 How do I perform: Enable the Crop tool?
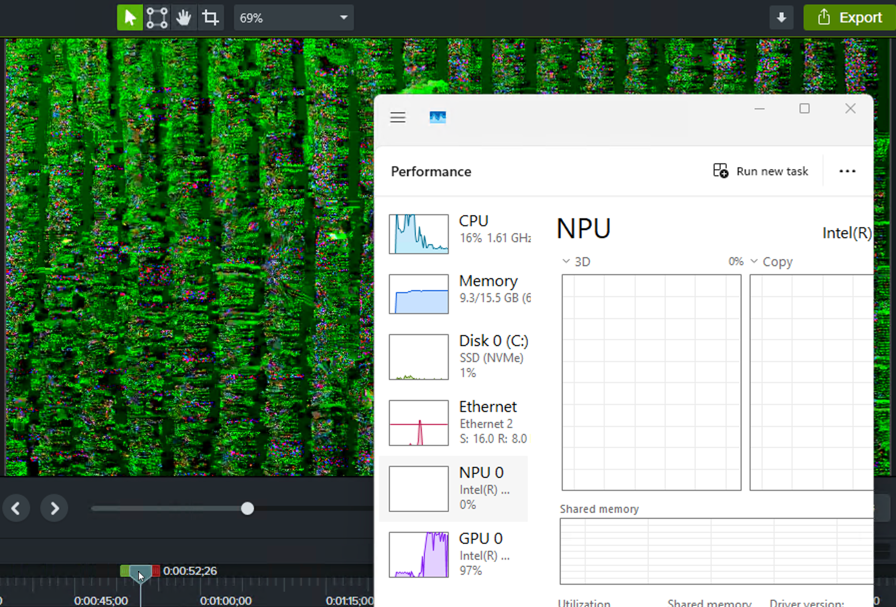(210, 17)
